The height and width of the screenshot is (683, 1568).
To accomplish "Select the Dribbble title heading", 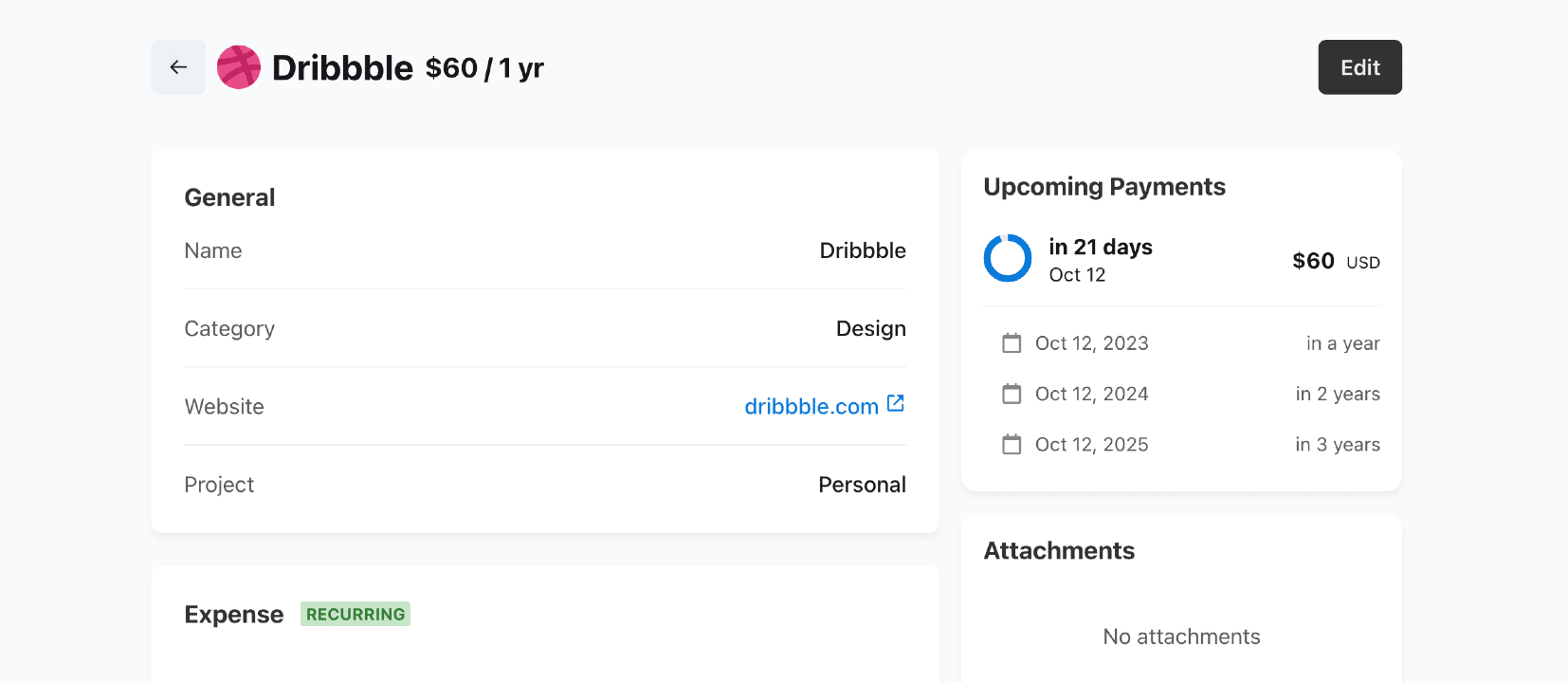I will (342, 68).
